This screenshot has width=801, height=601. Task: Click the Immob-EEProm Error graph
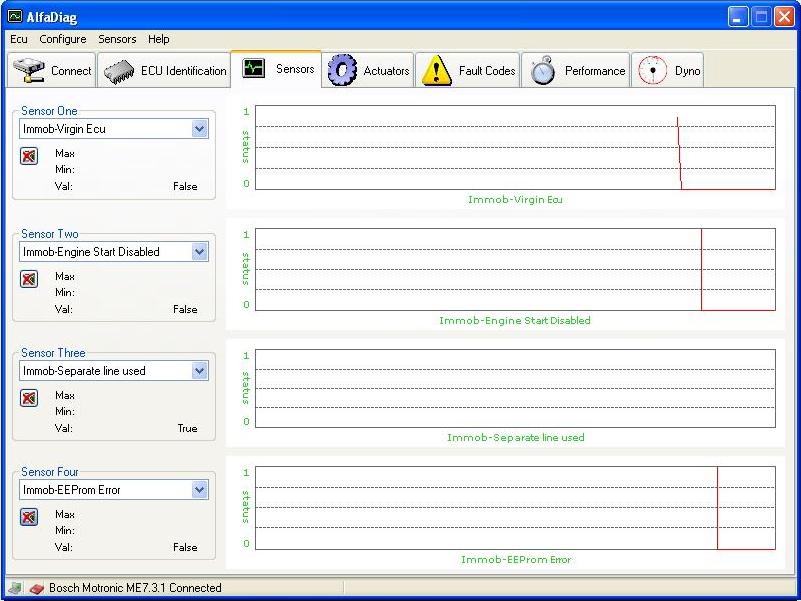515,508
